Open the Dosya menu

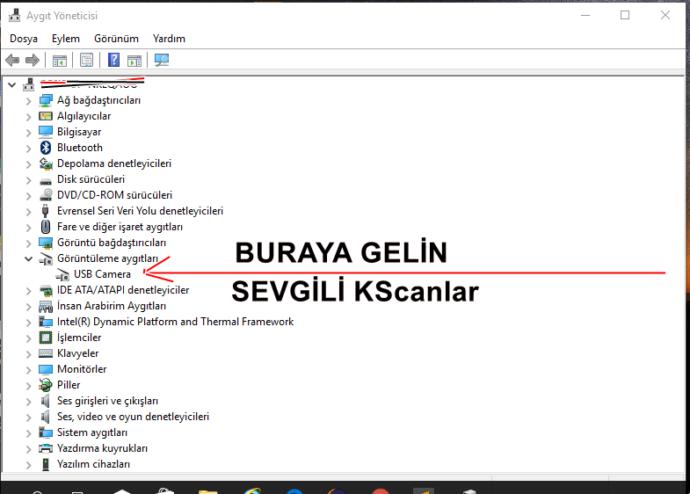point(23,39)
